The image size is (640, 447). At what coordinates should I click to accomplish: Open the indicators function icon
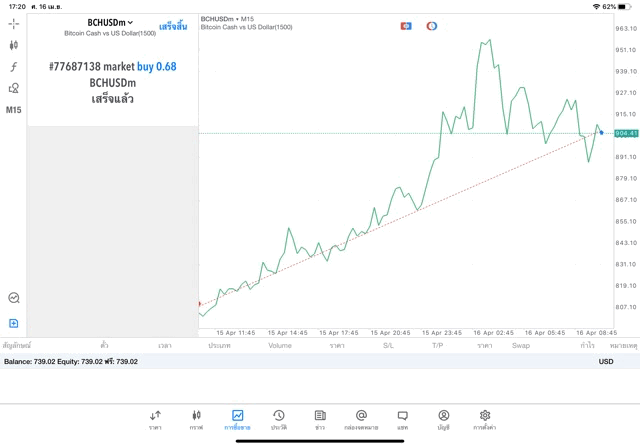[13, 67]
